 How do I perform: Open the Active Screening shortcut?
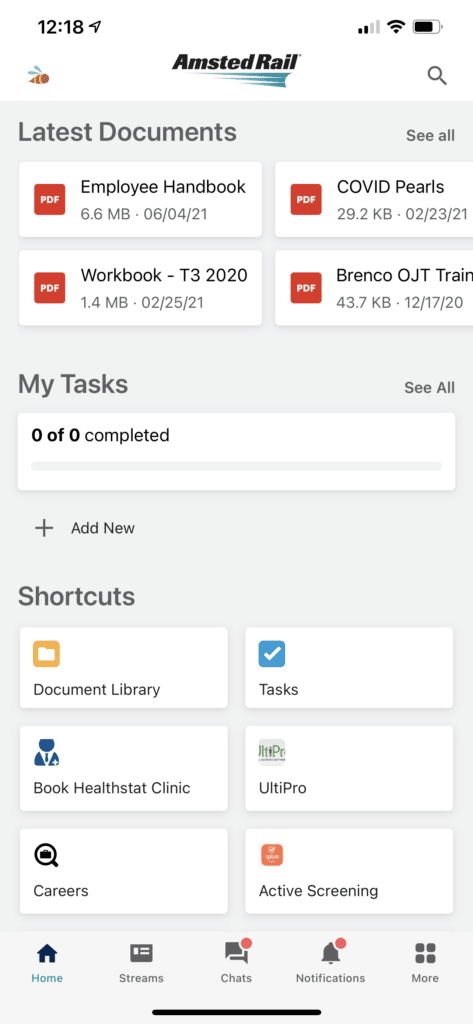(x=349, y=871)
